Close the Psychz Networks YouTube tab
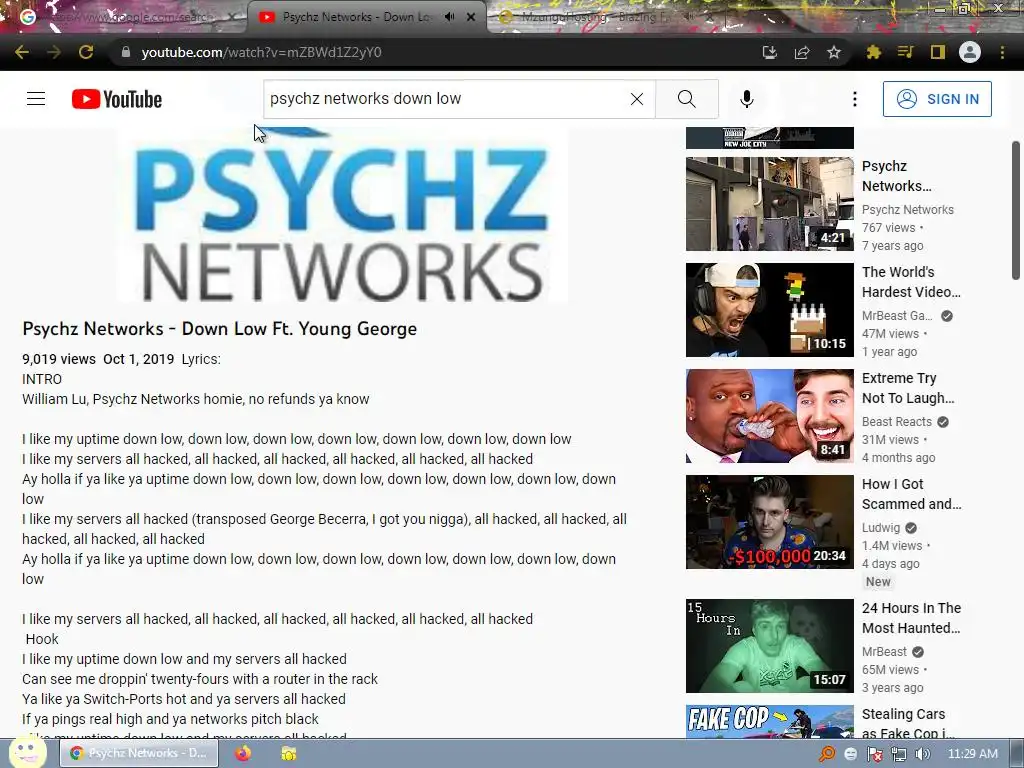The width and height of the screenshot is (1024, 768). click(x=471, y=17)
